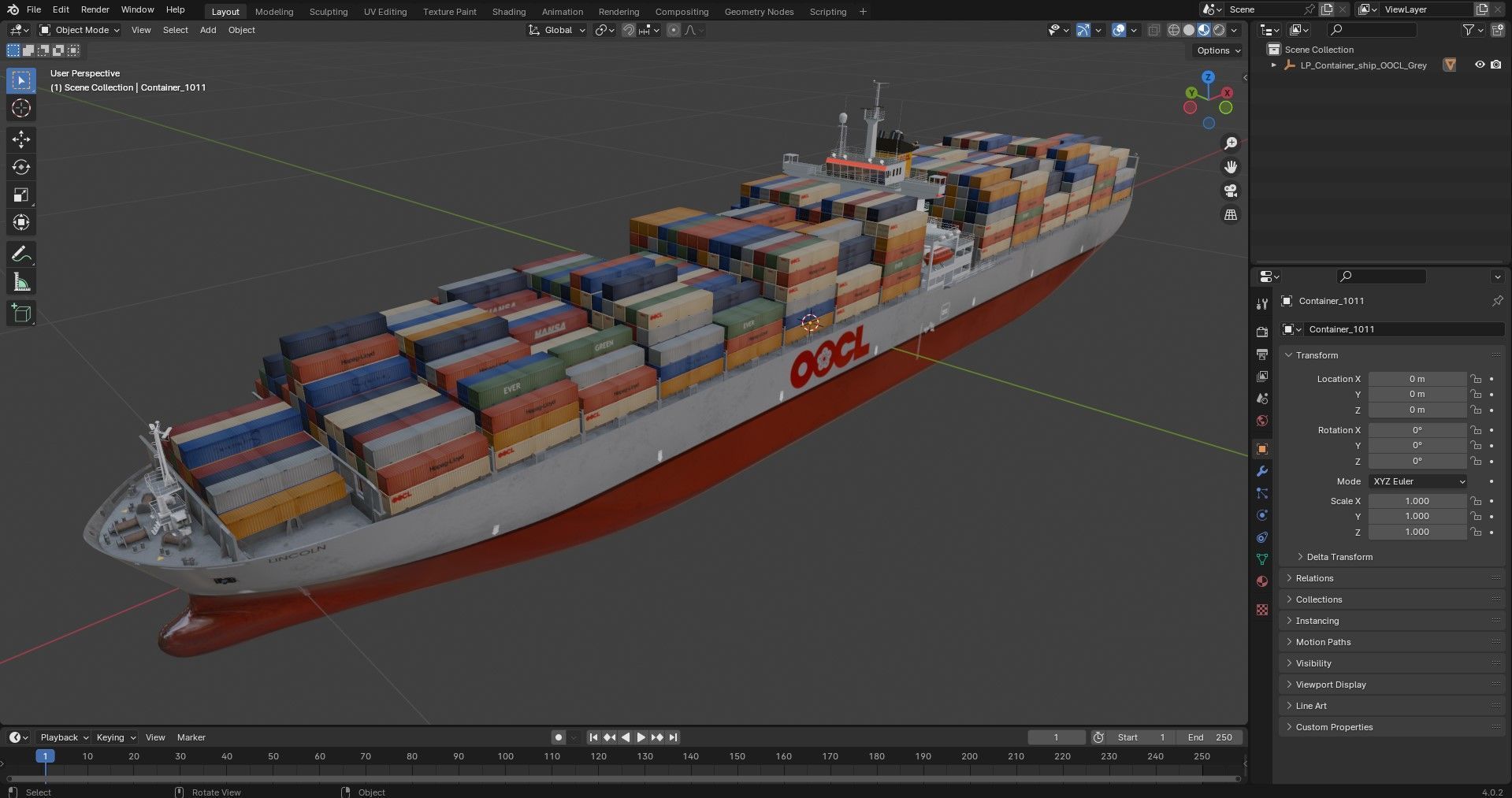
Task: Click the Z axis on navigation gizmo
Action: (x=1208, y=77)
